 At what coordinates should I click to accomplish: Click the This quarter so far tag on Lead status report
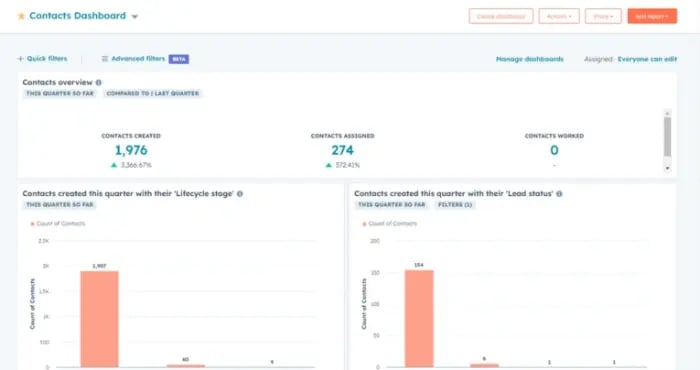click(392, 204)
